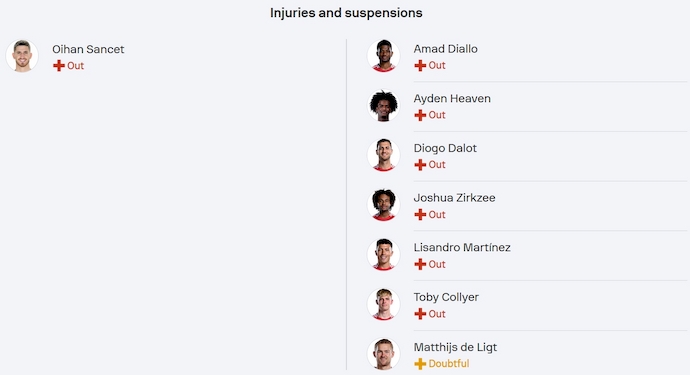Click red cross icon under Lisandro Martínez
The height and width of the screenshot is (375, 690).
[420, 264]
